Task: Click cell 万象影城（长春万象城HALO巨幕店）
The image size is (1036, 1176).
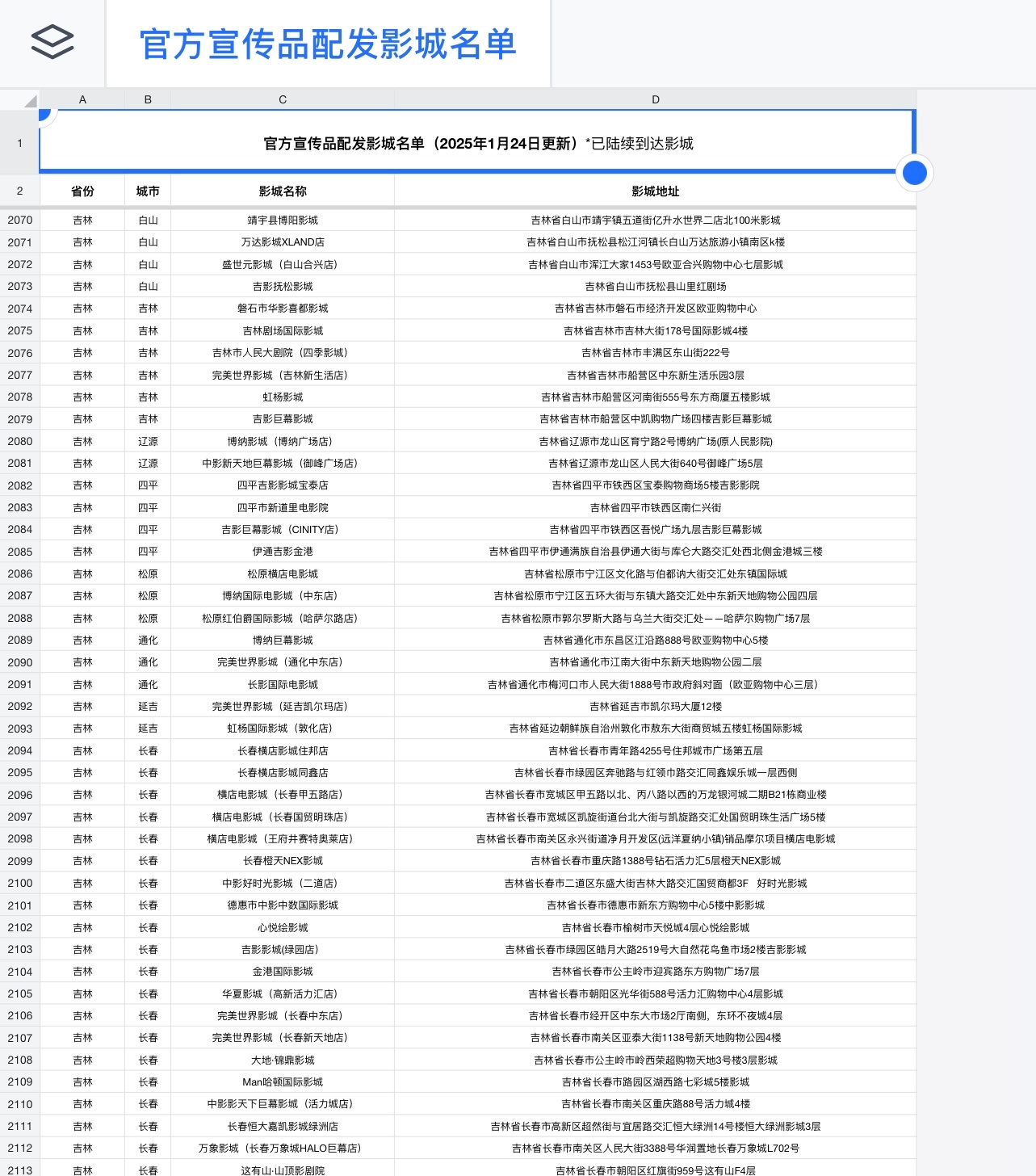Action: [283, 1148]
